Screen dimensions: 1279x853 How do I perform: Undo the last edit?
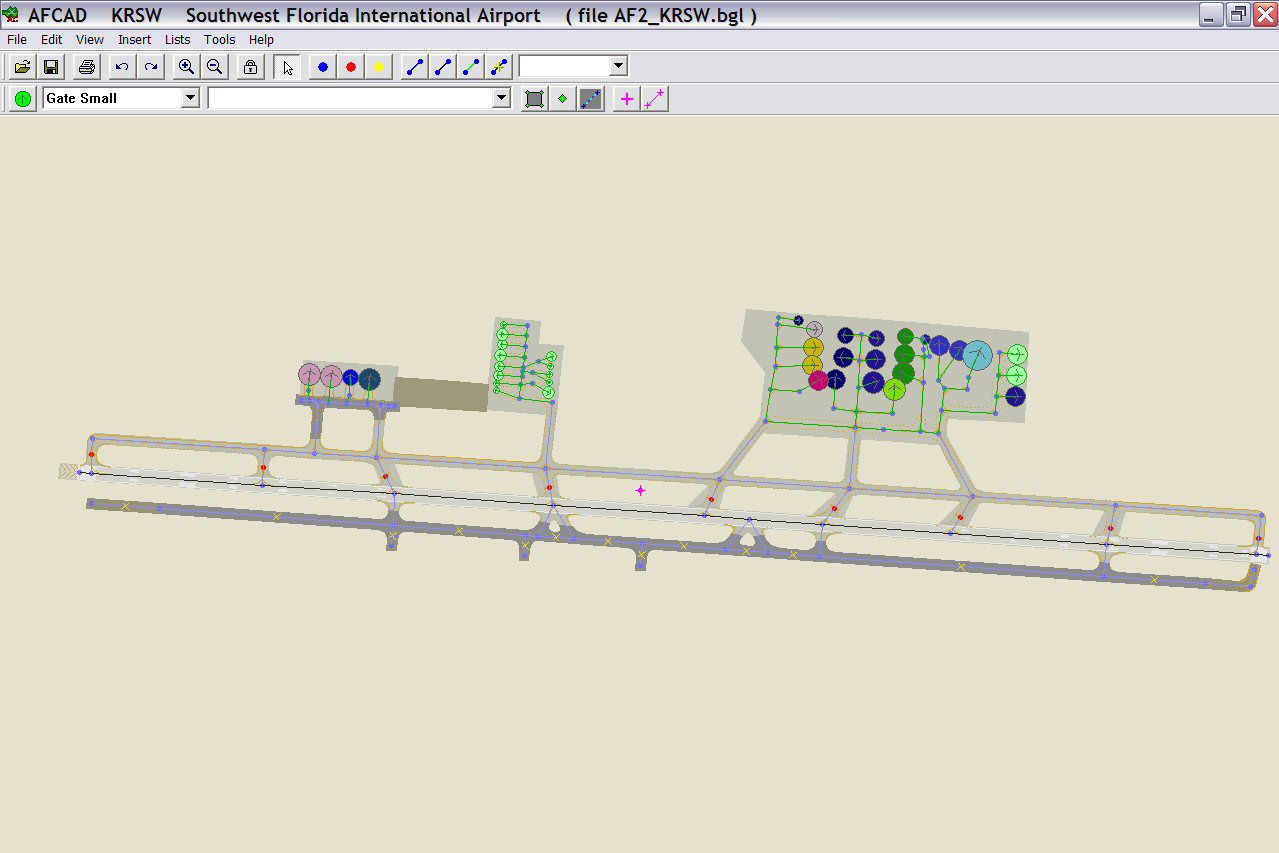coord(122,67)
